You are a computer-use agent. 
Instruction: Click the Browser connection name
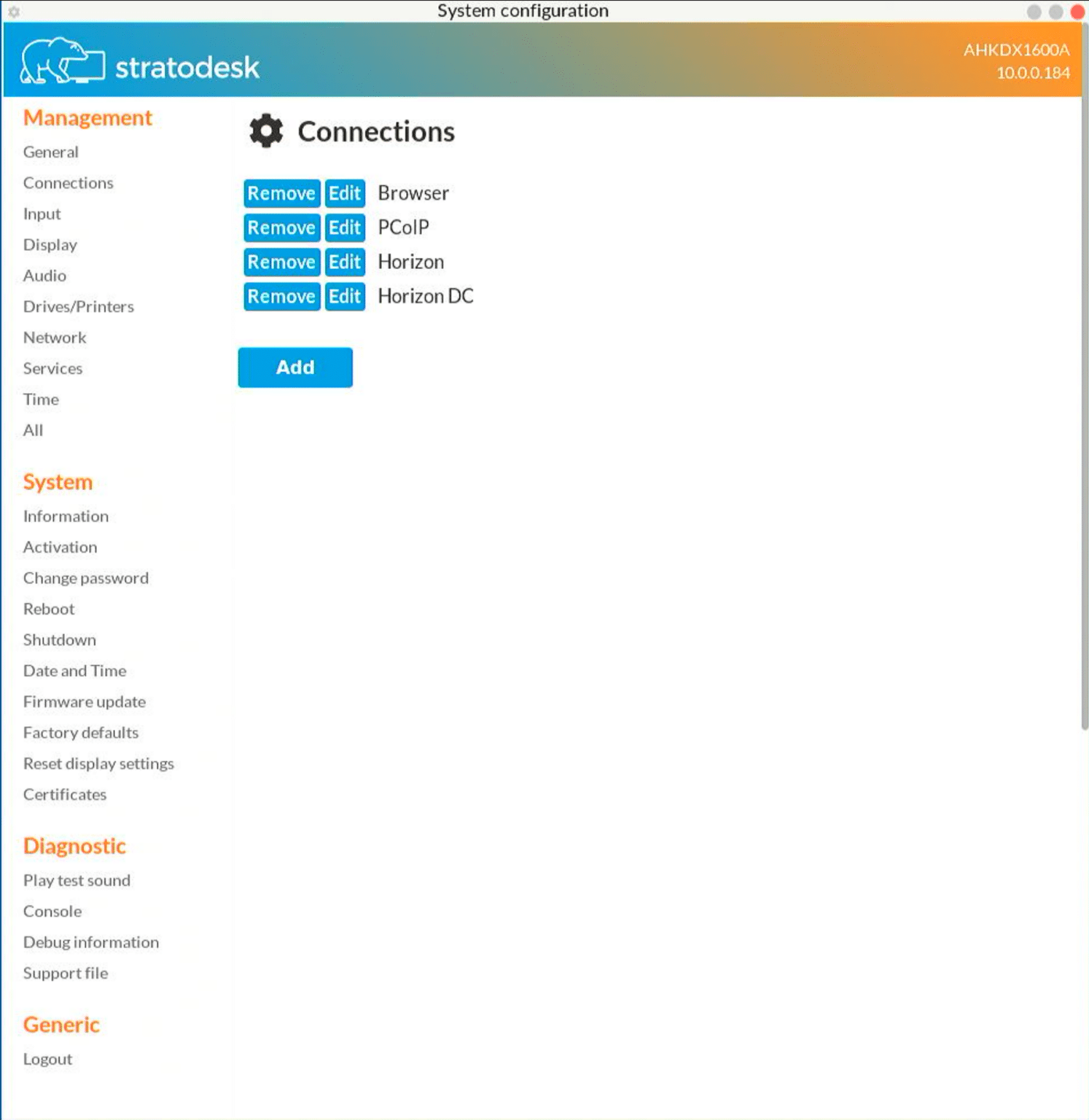pos(413,193)
